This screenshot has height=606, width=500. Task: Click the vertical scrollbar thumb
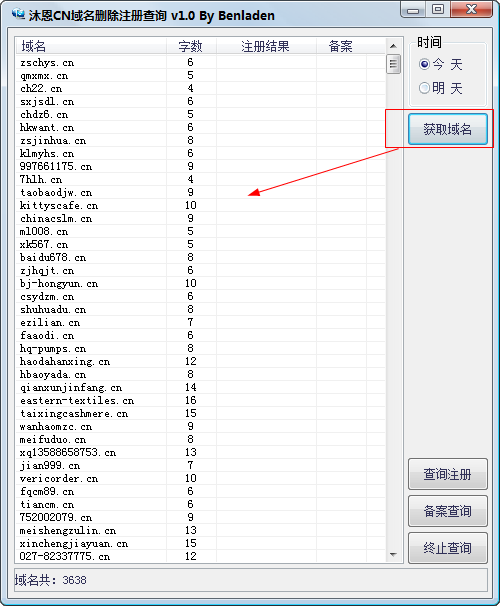click(393, 64)
